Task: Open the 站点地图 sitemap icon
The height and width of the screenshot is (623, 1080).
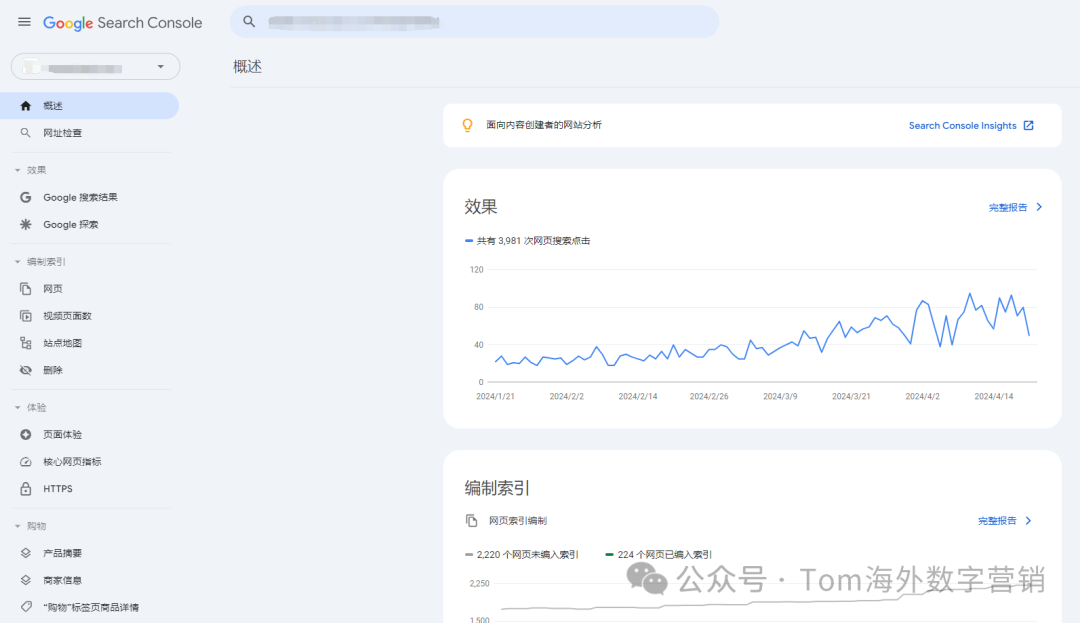Action: (26, 343)
